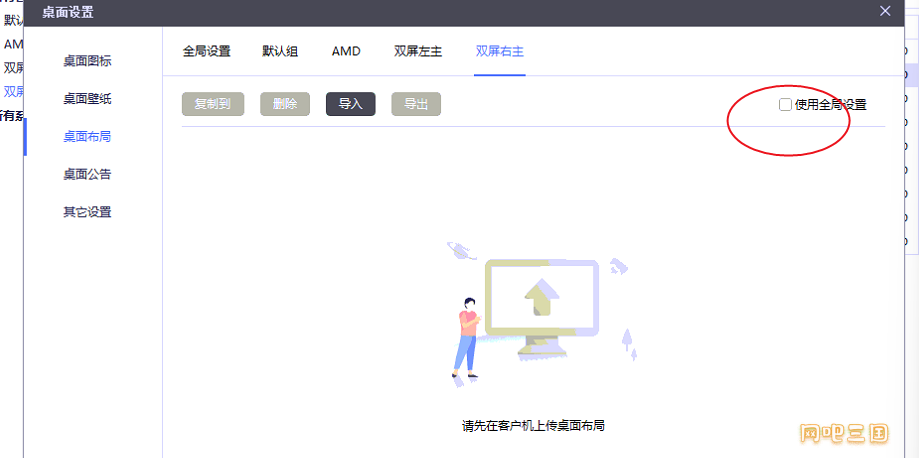The width and height of the screenshot is (919, 458).
Task: Select 桌面布局 in the sidebar
Action: point(87,137)
